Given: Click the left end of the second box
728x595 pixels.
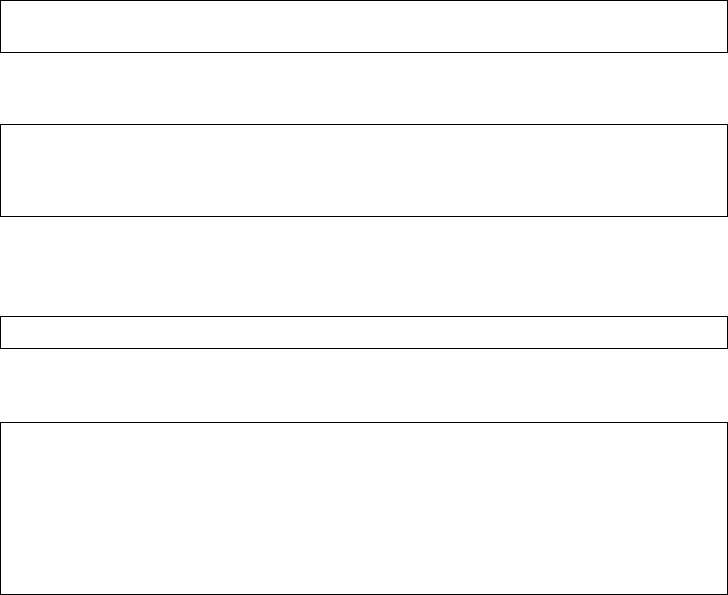Looking at the screenshot, I should [19, 170].
